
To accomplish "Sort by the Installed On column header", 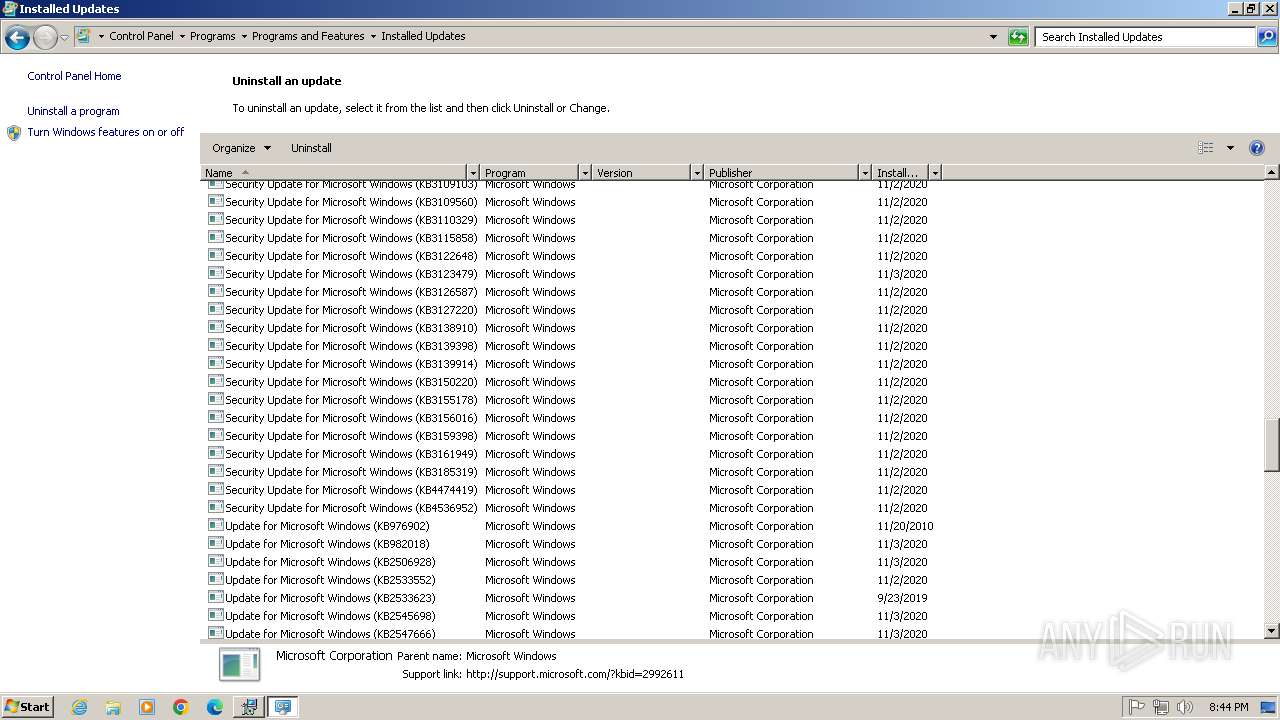I will pyautogui.click(x=900, y=173).
